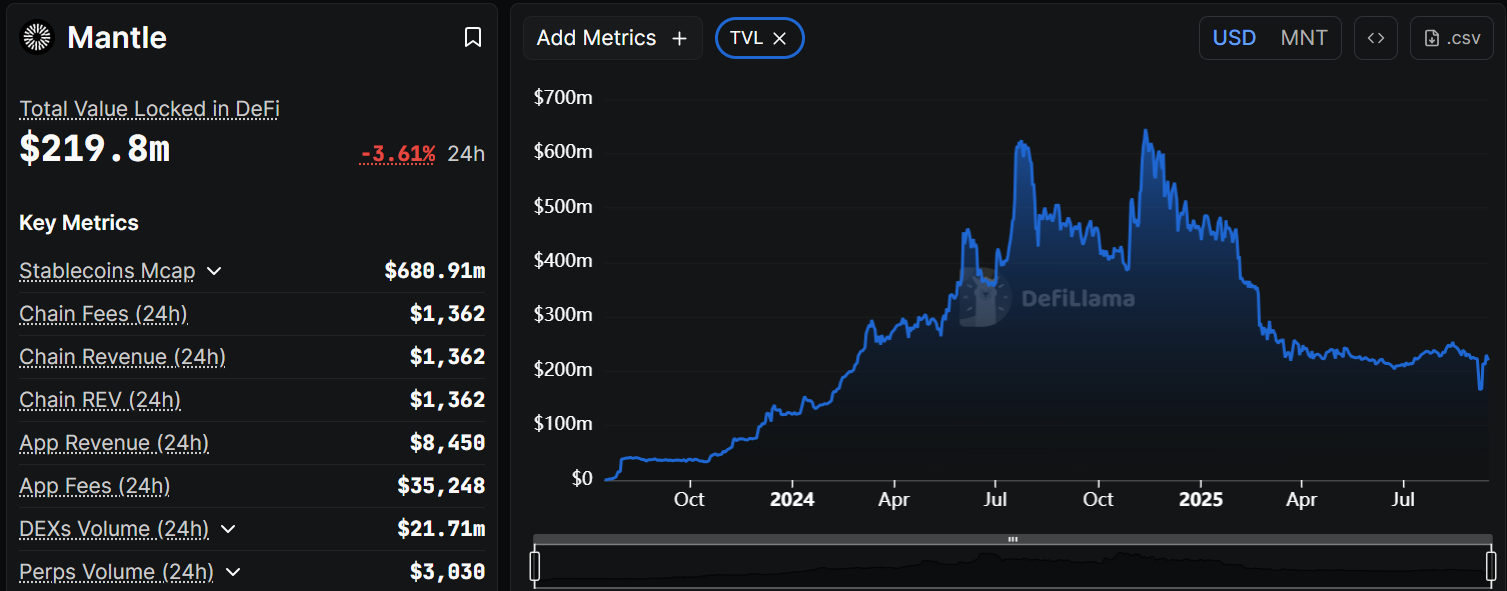Switch chart denomination to USD
1507x591 pixels.
coord(1234,38)
